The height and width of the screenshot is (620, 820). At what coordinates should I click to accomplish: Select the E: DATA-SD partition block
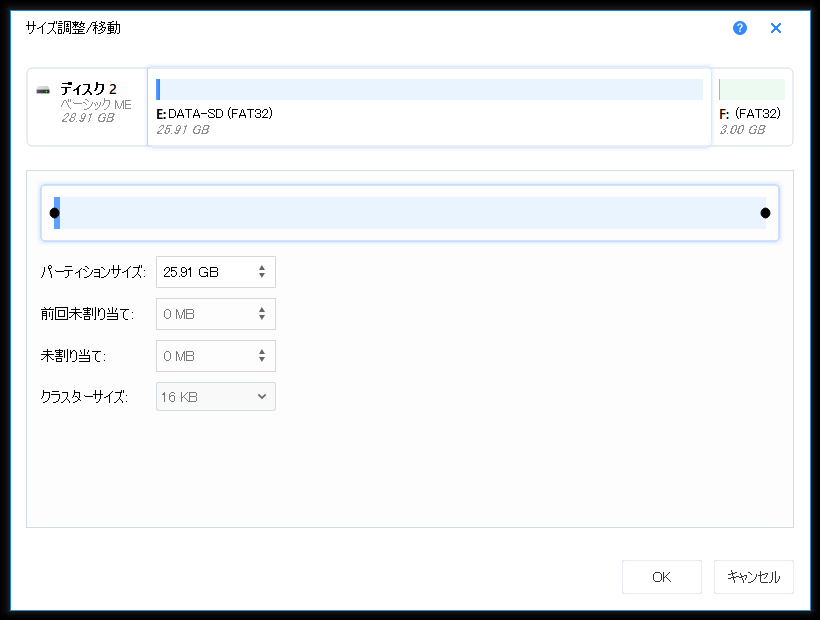click(x=429, y=107)
